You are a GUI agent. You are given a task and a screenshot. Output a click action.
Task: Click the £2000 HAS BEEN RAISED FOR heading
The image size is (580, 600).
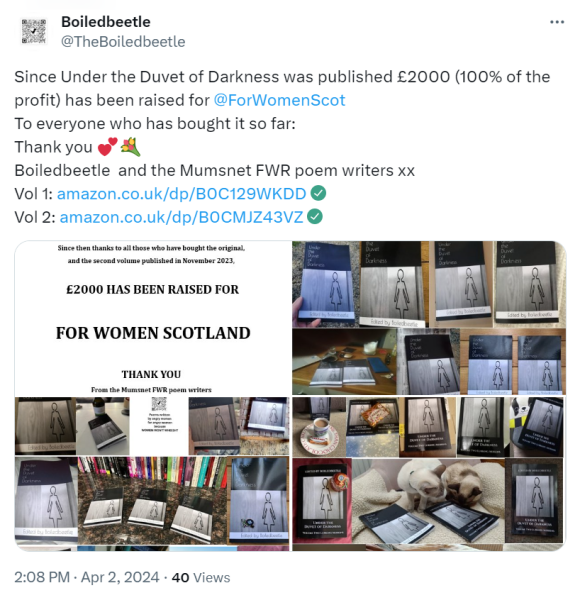point(153,290)
